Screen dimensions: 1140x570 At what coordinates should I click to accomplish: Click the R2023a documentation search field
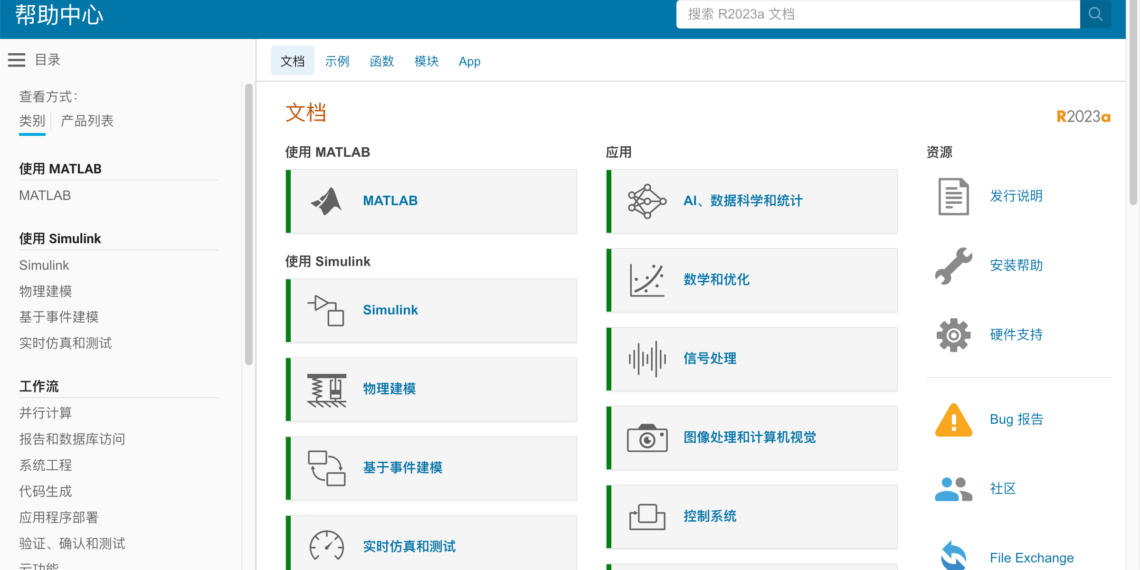click(x=877, y=14)
